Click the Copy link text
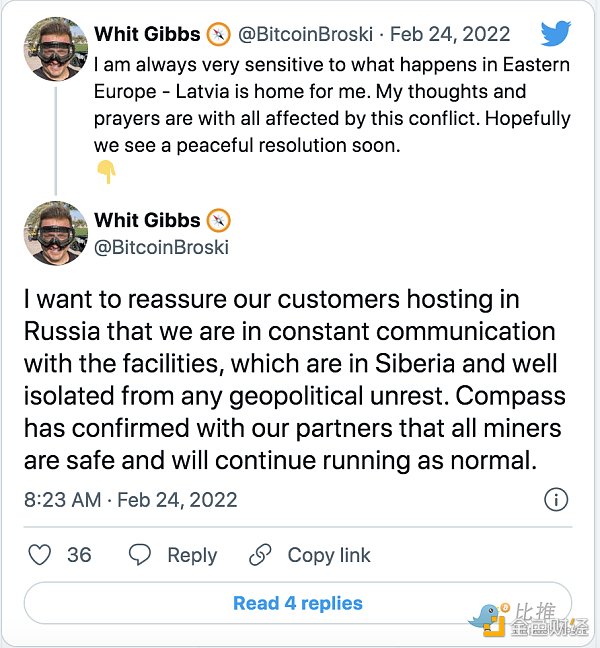The width and height of the screenshot is (600, 648). [329, 555]
